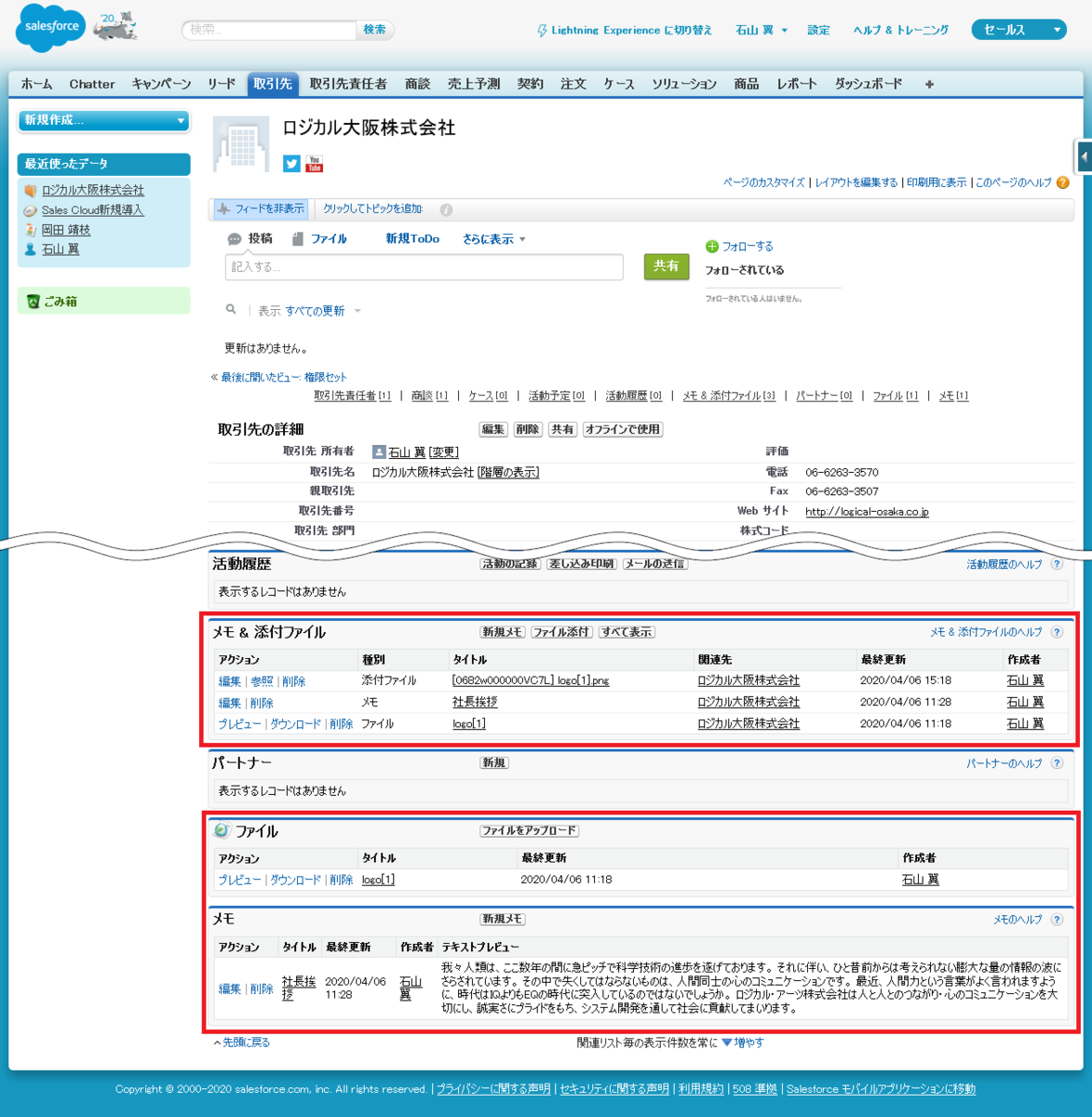Viewport: 1092px width, 1117px height.
Task: Click the Sales Cloud新規導入 opportunity icon
Action: click(x=30, y=210)
